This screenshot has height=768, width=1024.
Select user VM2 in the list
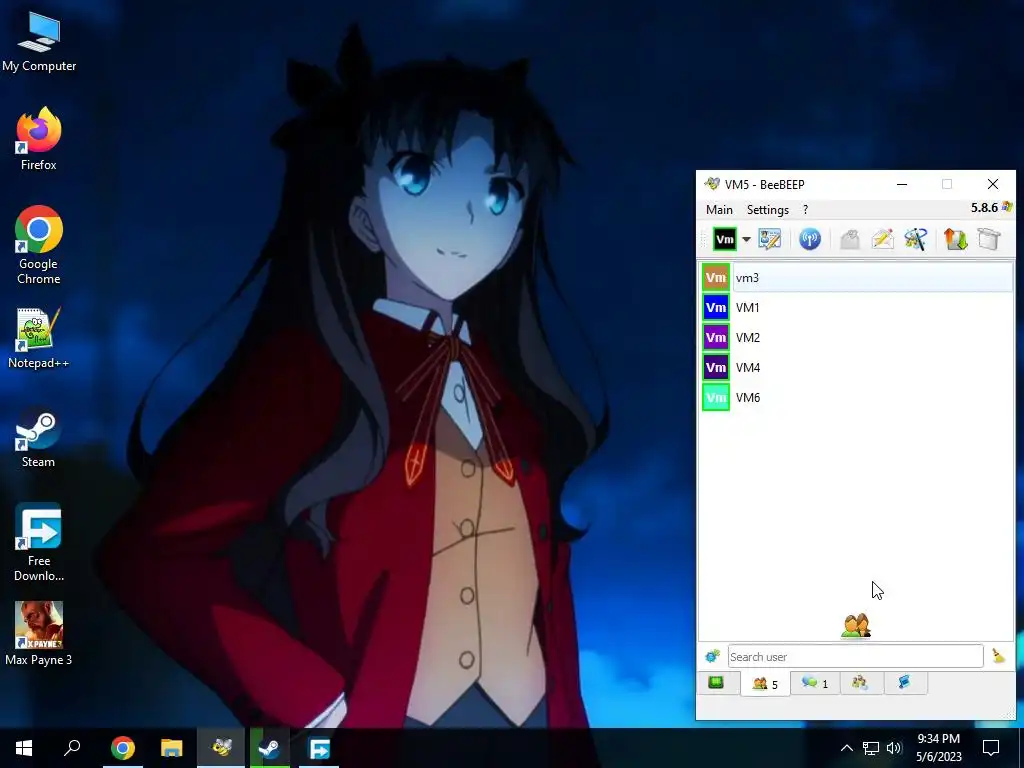click(x=857, y=338)
